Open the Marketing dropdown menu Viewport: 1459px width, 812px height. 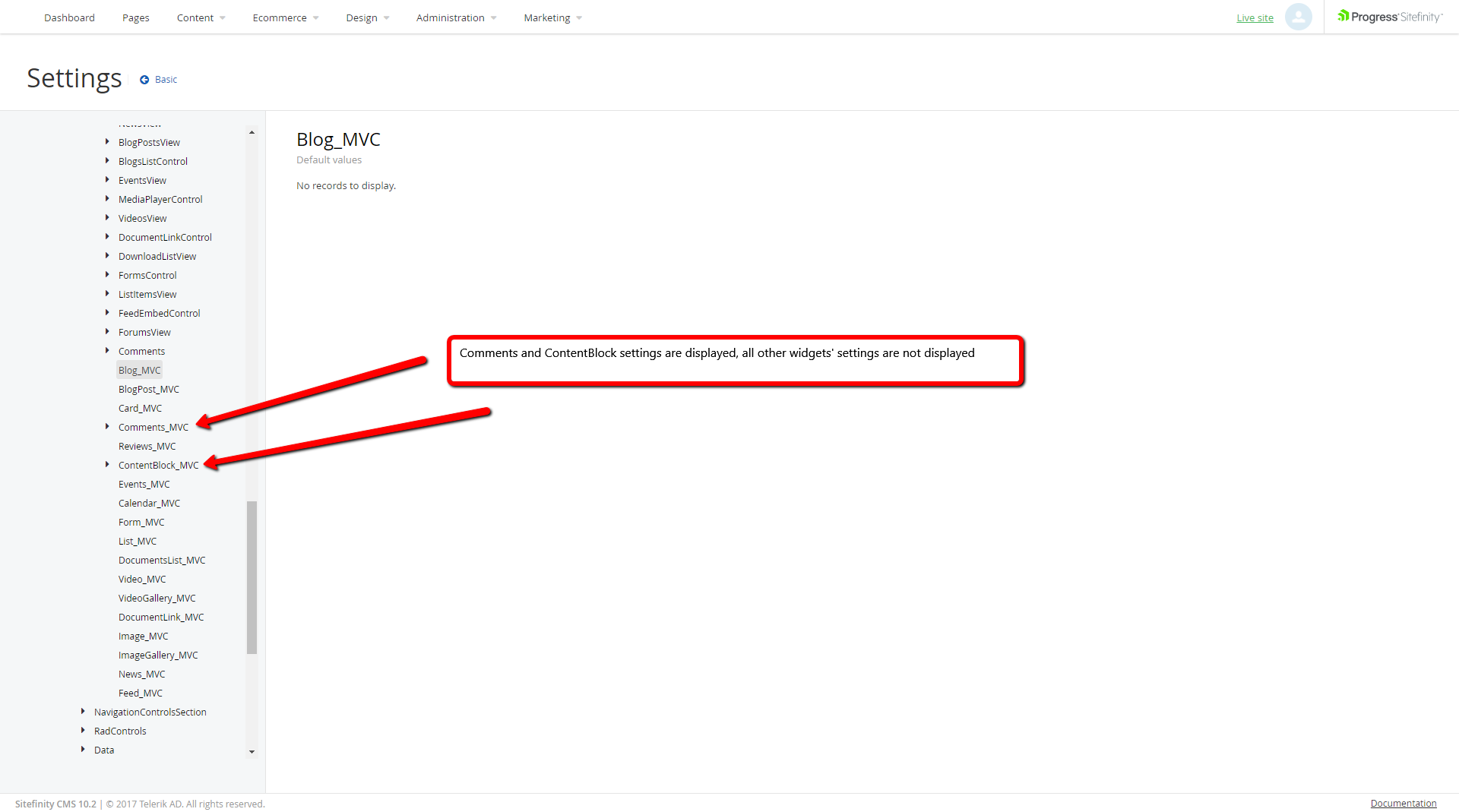[x=547, y=17]
